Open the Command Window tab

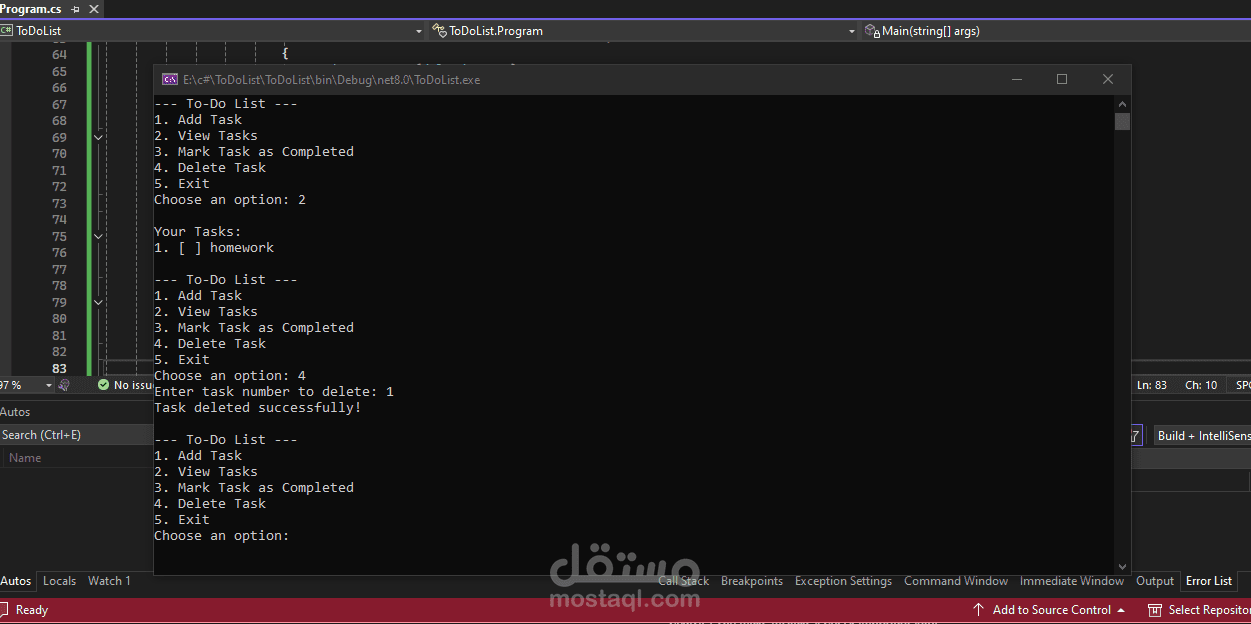956,581
